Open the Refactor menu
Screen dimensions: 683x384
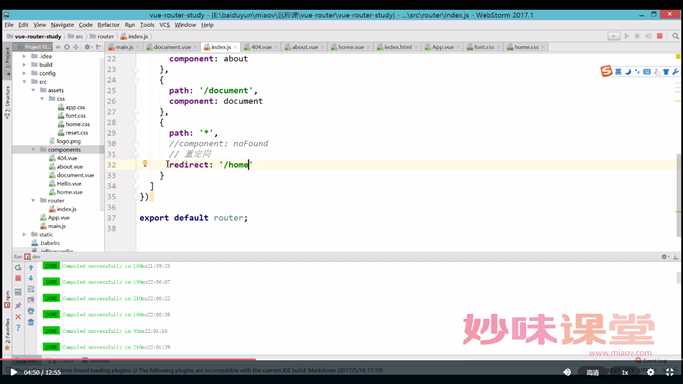108,25
